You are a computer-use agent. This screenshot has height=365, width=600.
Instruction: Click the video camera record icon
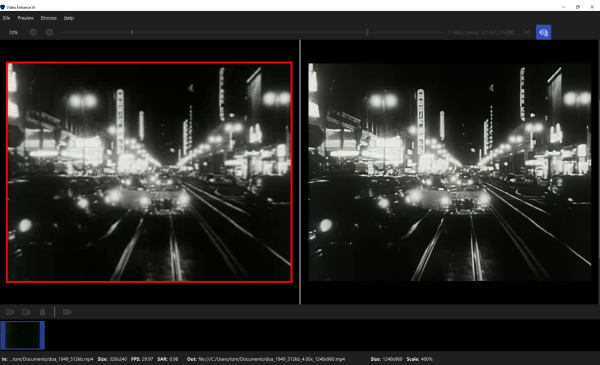tap(67, 312)
